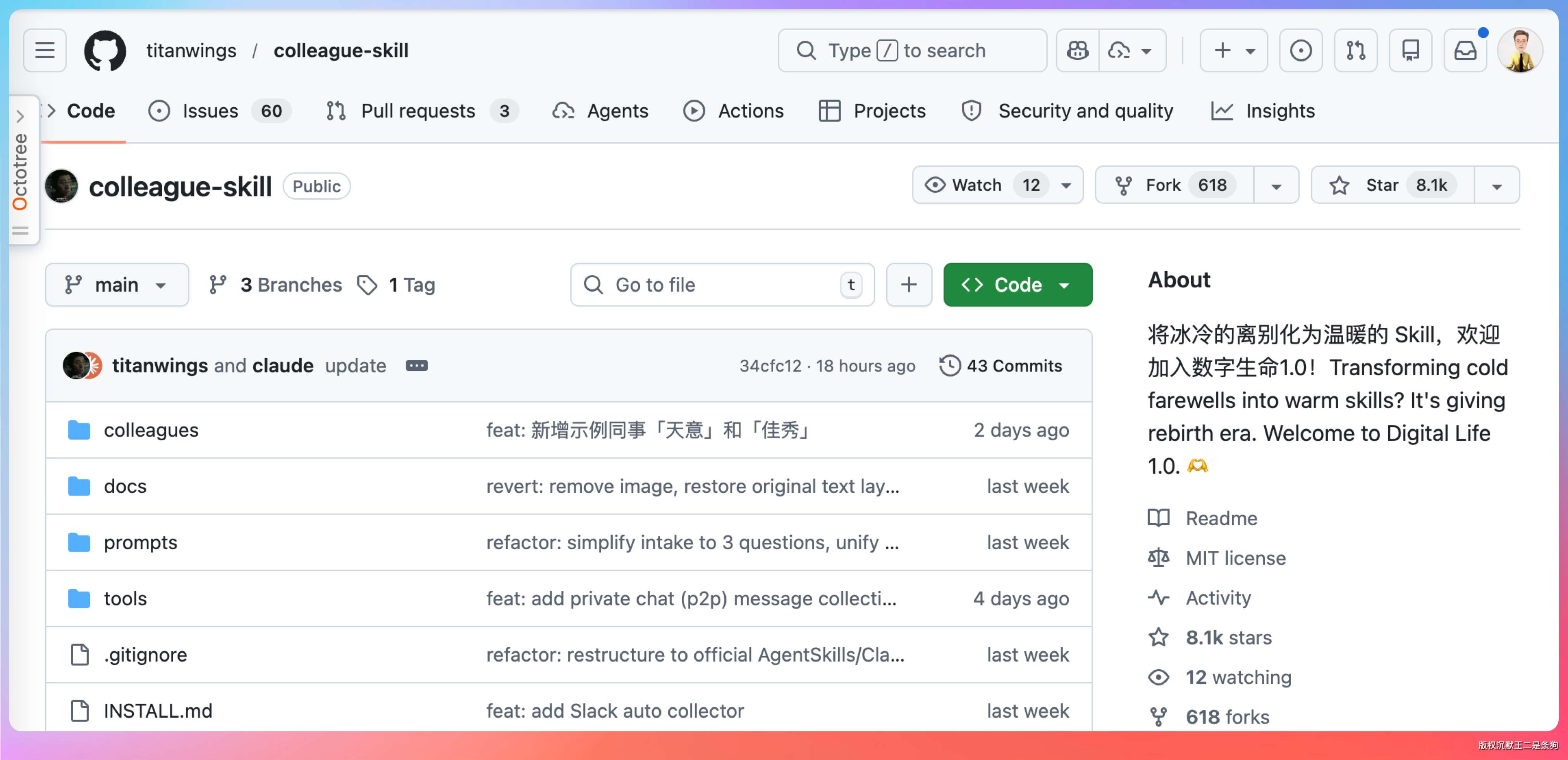The height and width of the screenshot is (760, 1568).
Task: Open the Copilot chat icon
Action: click(1077, 50)
